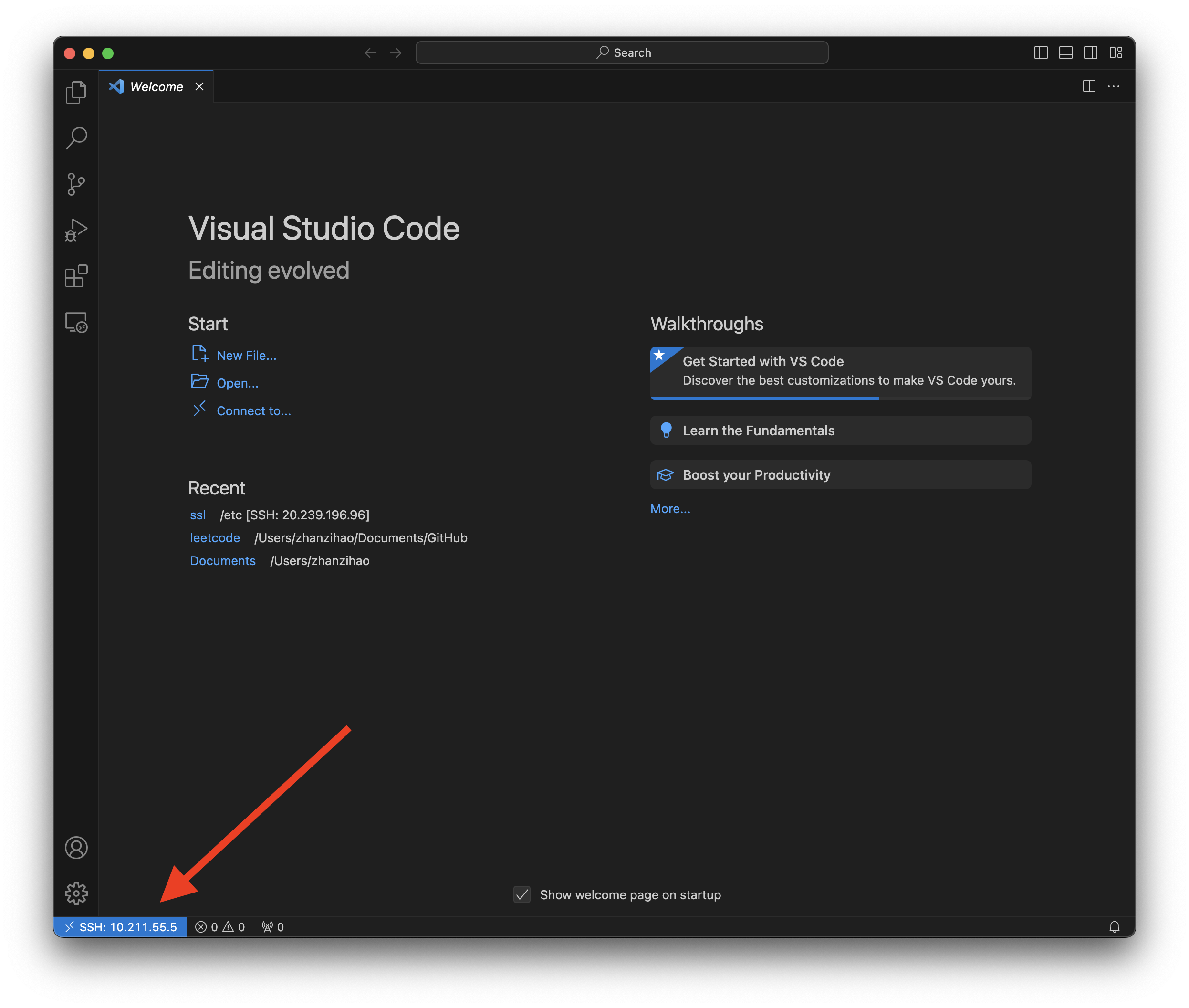
Task: Open the Customize Layout menu
Action: click(x=1116, y=52)
